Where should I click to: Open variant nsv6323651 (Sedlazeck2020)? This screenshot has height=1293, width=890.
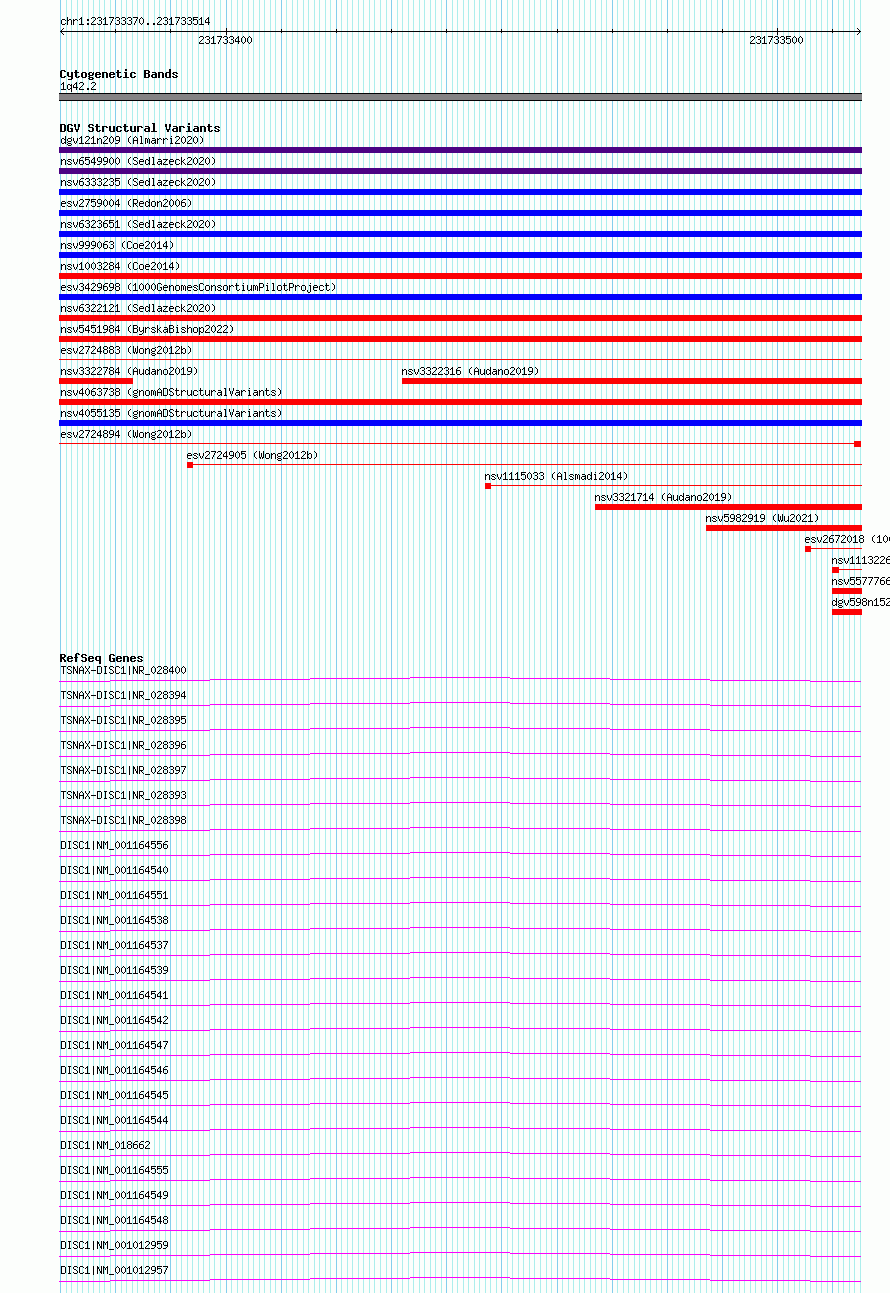(138, 224)
